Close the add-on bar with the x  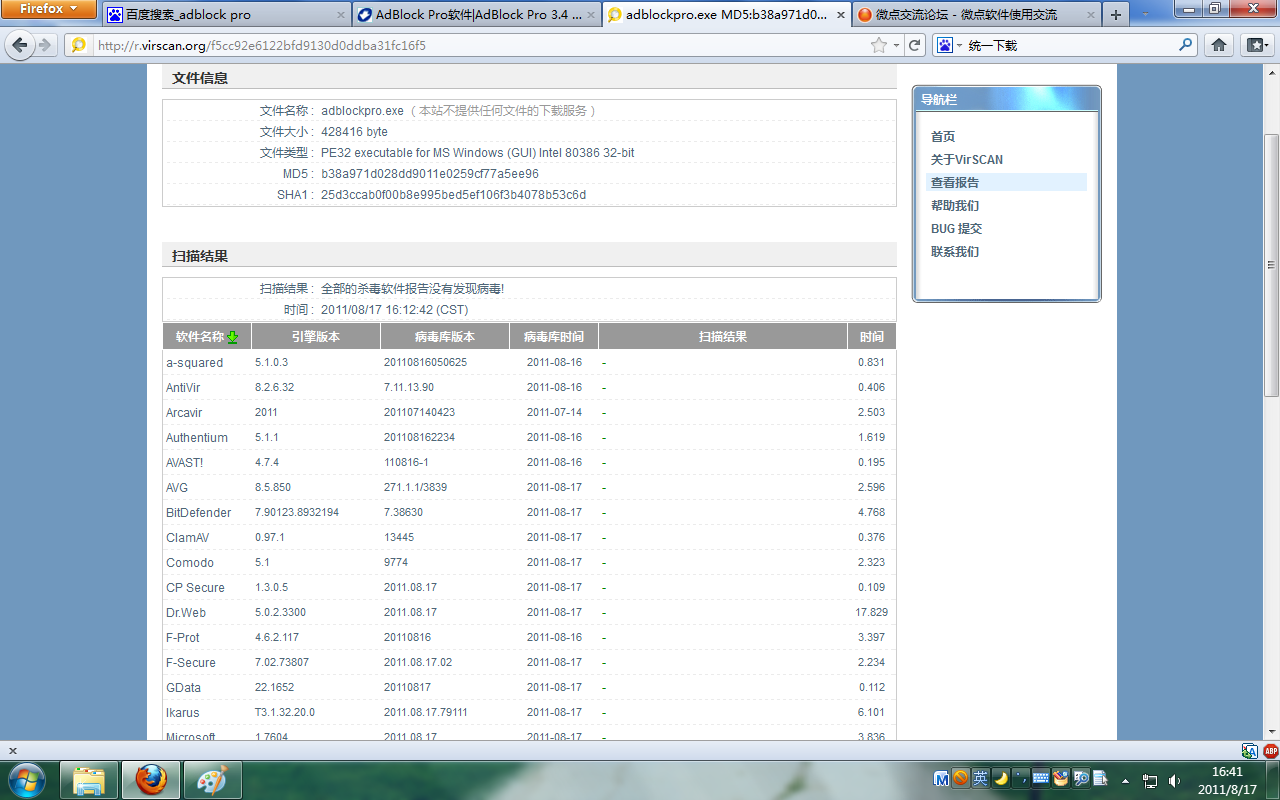(12, 751)
